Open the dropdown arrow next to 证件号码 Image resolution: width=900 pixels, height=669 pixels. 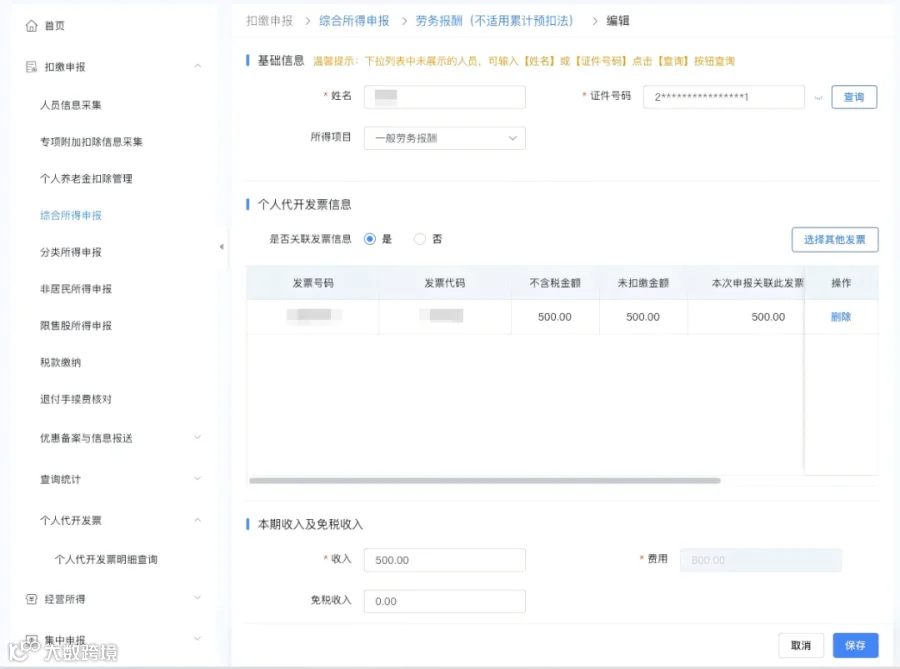click(818, 98)
